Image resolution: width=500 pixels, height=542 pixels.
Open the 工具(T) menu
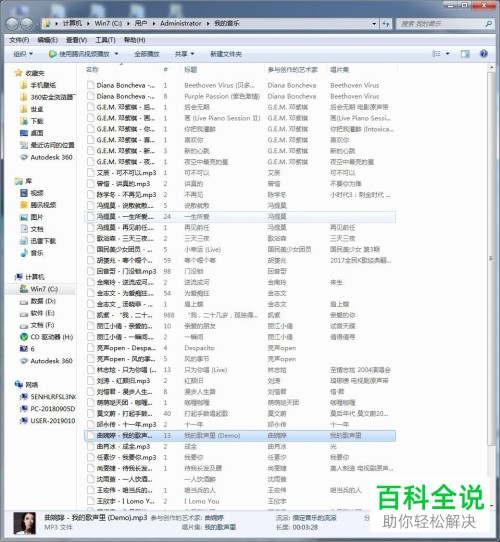tap(105, 40)
